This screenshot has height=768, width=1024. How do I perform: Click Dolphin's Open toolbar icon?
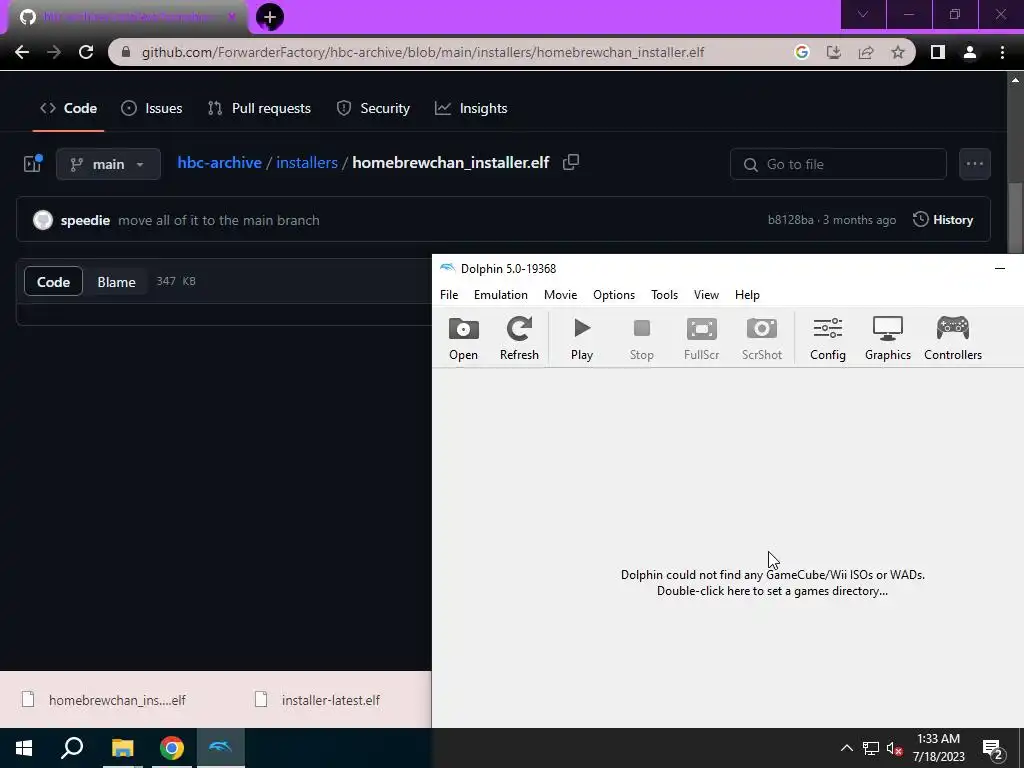464,338
